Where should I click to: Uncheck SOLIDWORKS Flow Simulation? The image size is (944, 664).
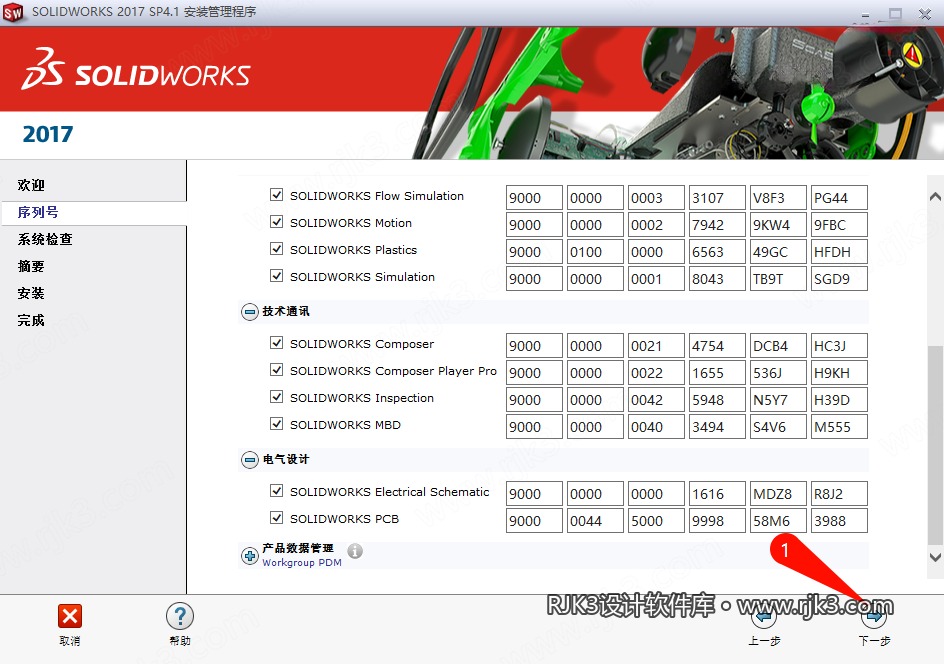[276, 195]
